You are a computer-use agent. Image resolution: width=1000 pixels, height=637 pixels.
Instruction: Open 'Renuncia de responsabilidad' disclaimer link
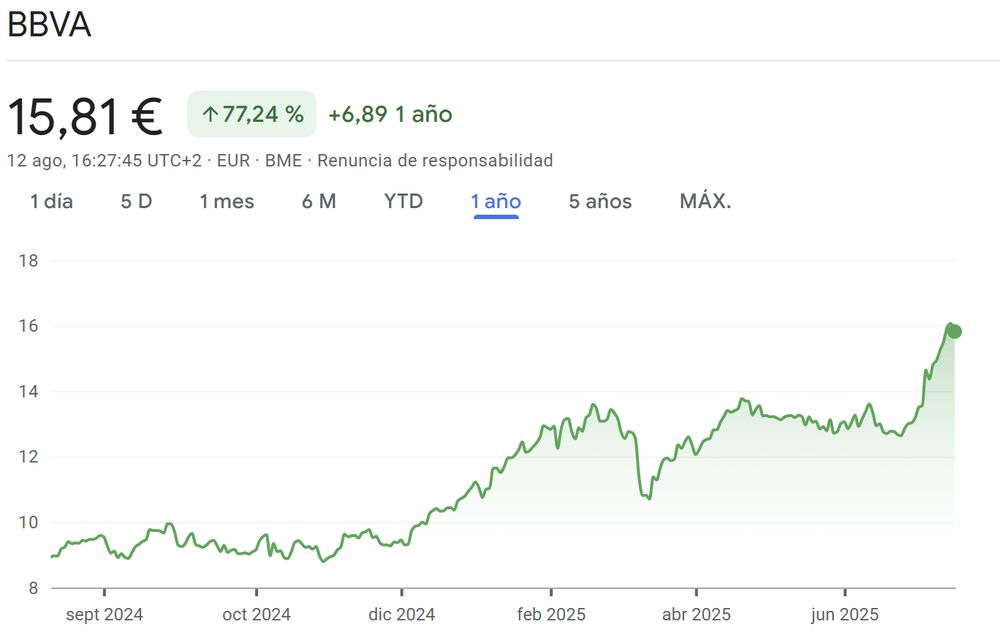point(435,161)
